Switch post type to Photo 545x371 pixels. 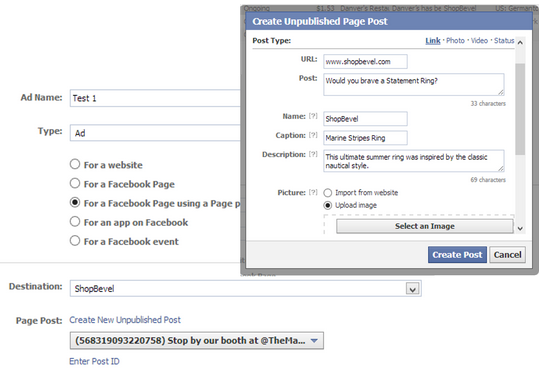[x=455, y=41]
